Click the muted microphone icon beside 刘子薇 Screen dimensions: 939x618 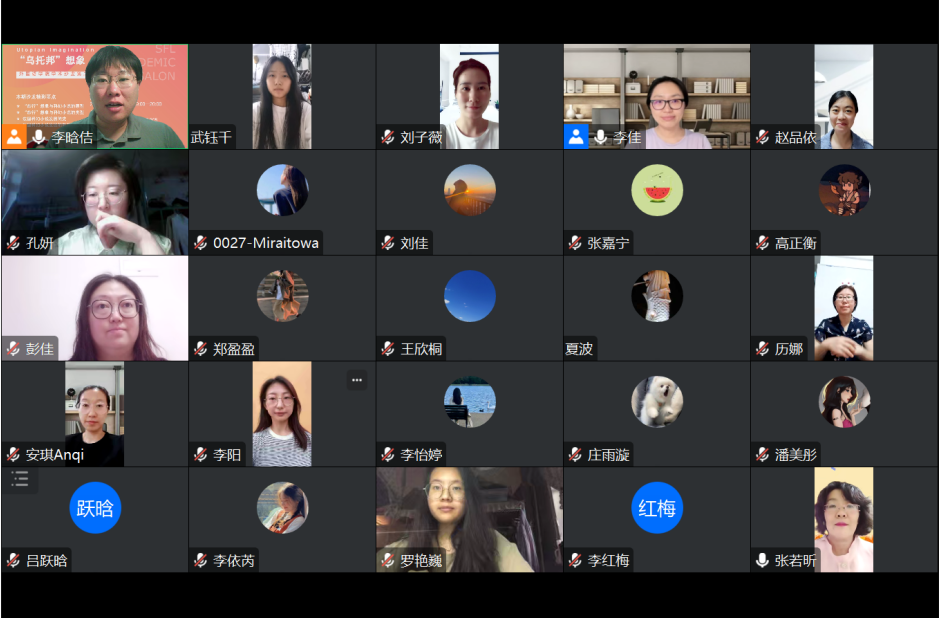pyautogui.click(x=388, y=137)
